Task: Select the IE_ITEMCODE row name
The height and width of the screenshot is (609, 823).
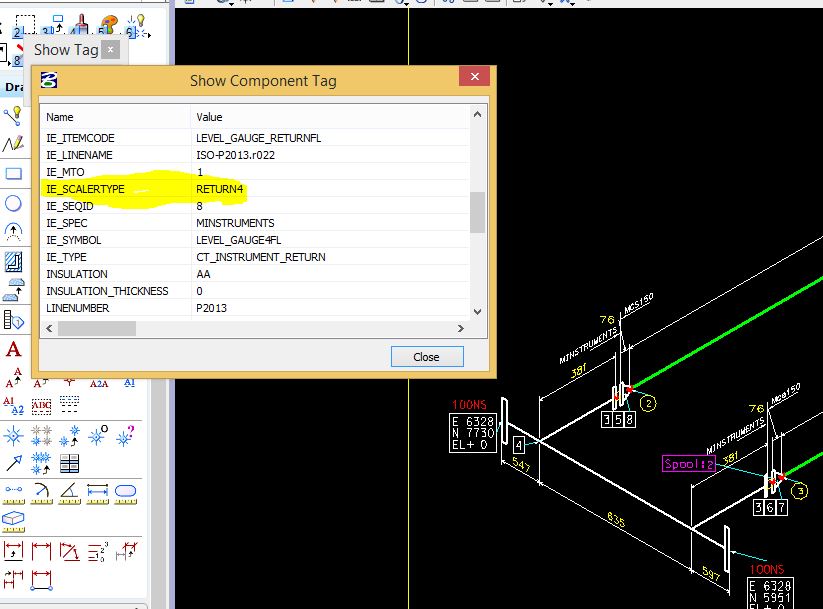Action: 80,138
